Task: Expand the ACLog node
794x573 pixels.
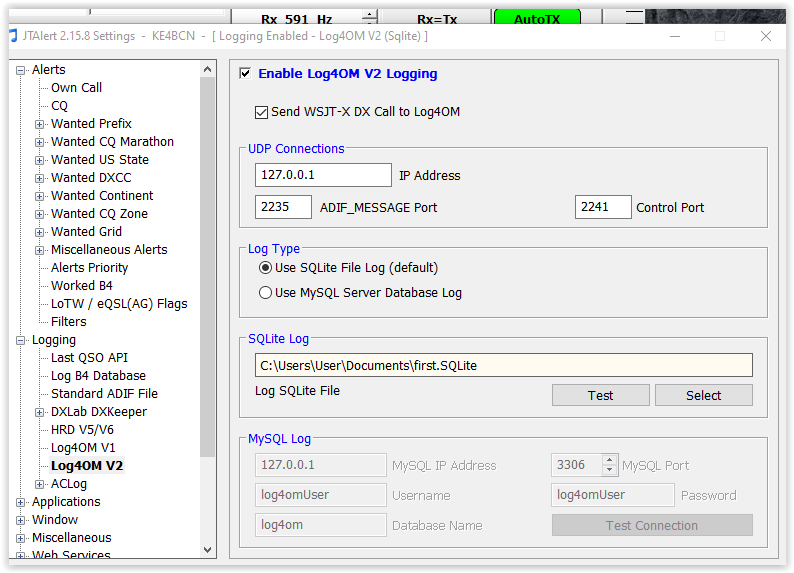Action: coord(39,484)
